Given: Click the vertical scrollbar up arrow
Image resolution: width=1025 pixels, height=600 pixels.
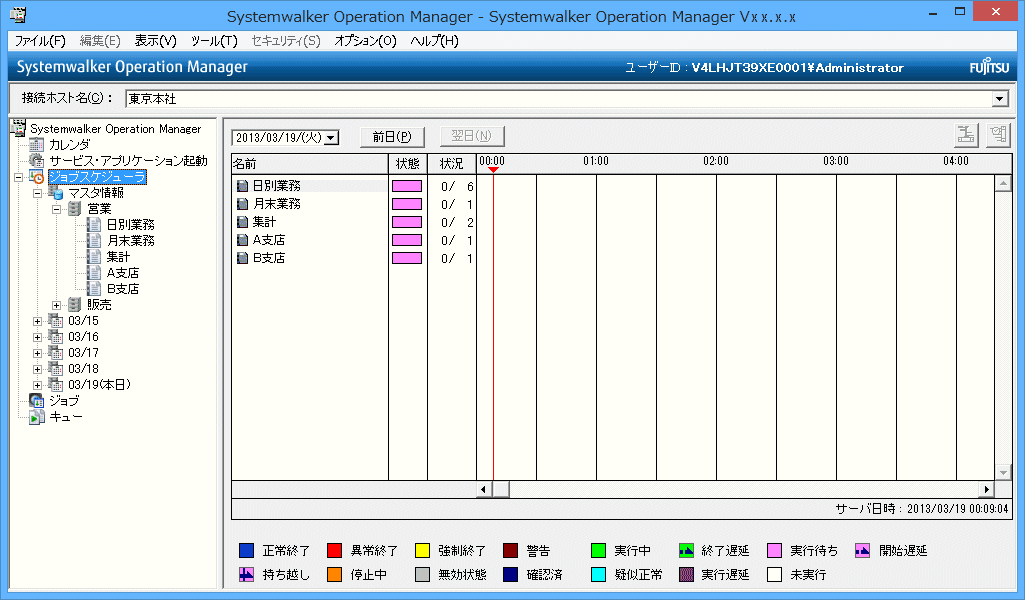Looking at the screenshot, I should pos(1003,183).
